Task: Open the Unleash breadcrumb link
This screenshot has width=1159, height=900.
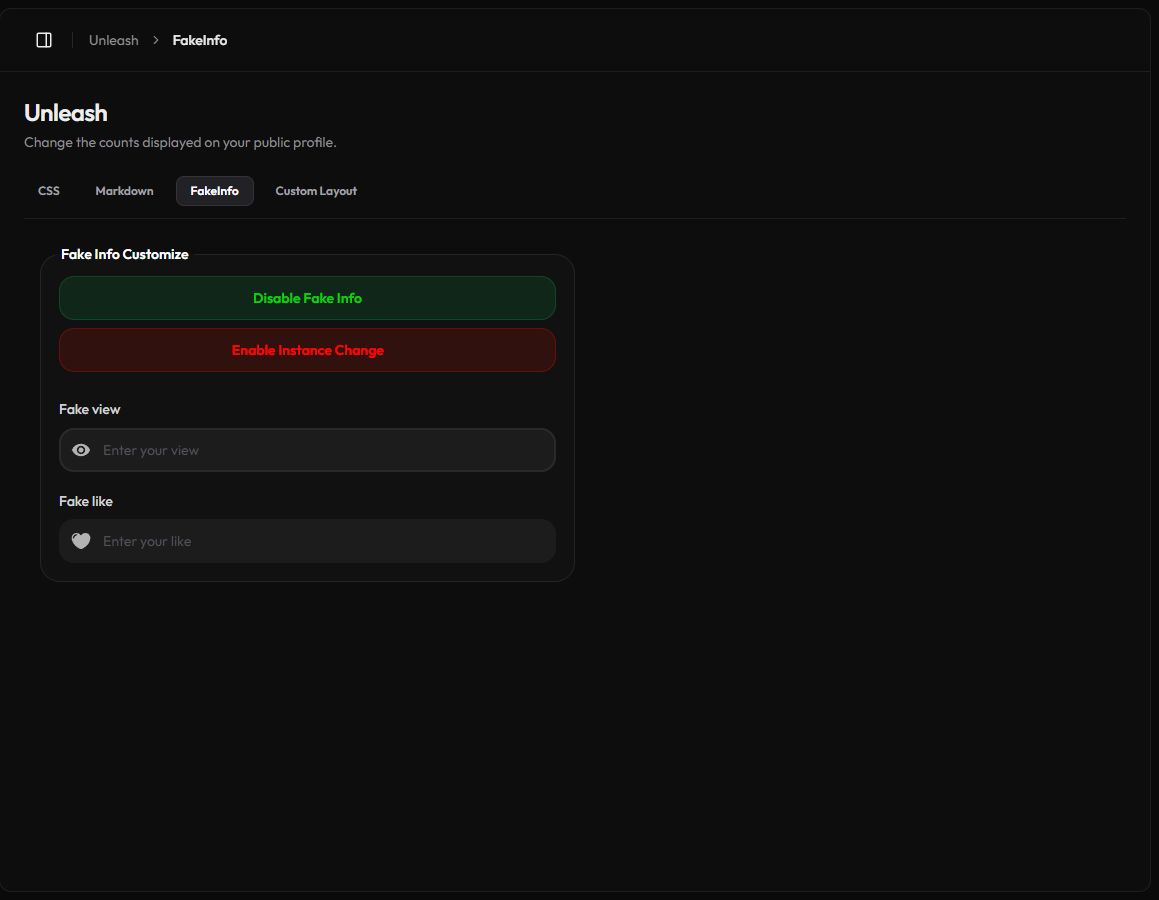Action: (114, 40)
